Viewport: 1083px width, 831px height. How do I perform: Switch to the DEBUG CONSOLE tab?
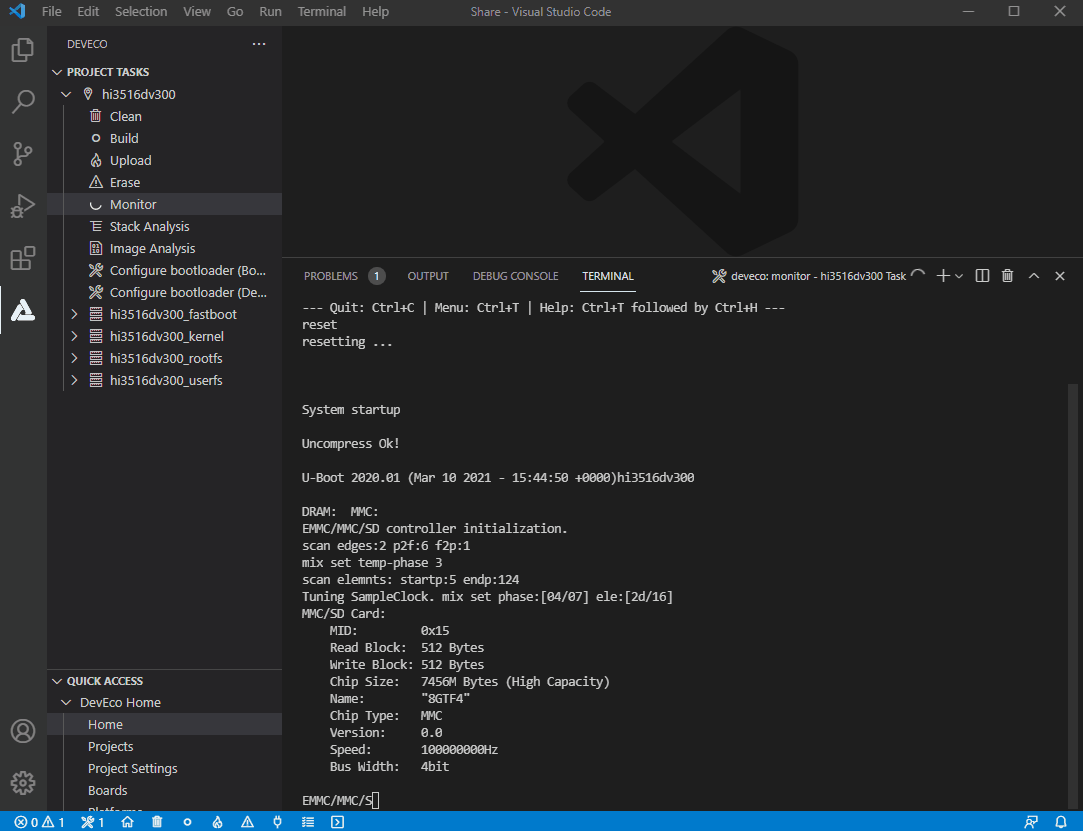tap(515, 276)
